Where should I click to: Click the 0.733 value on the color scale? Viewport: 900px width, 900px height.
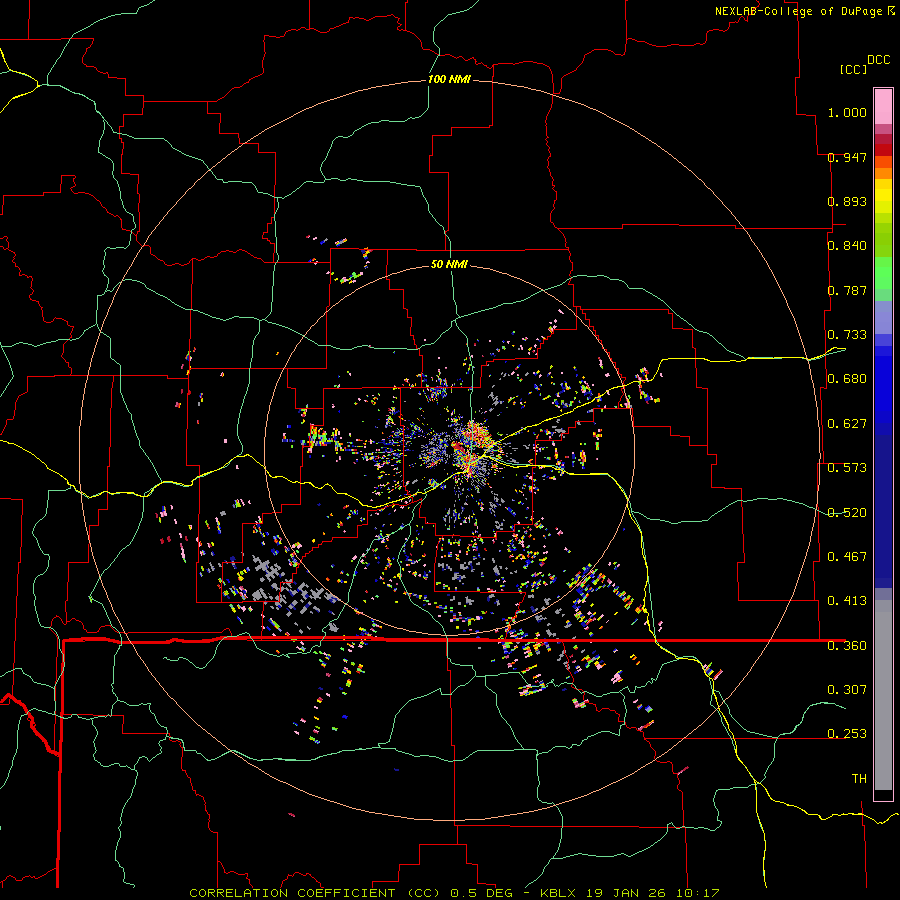(847, 335)
